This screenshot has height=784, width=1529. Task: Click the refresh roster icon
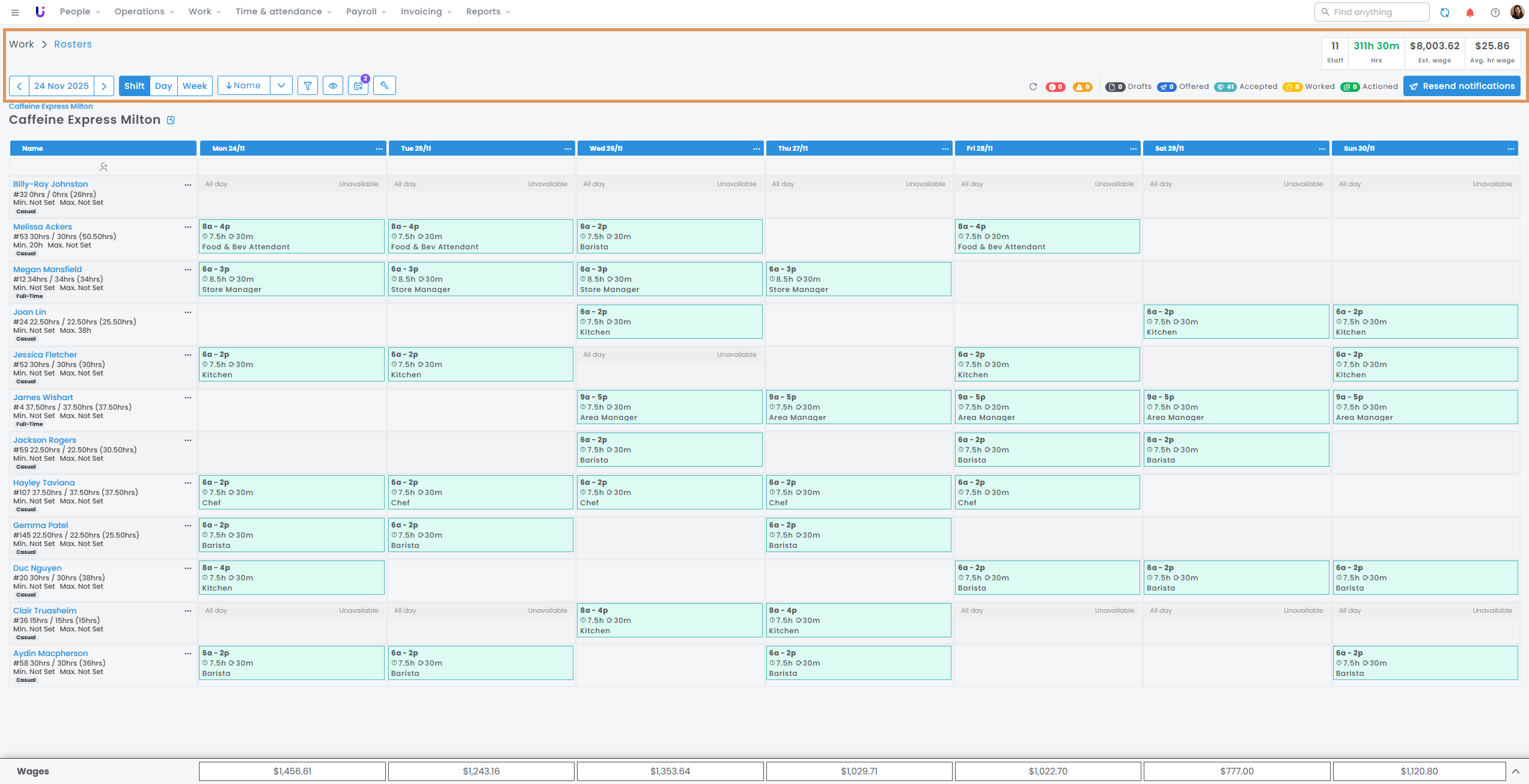[x=1033, y=87]
